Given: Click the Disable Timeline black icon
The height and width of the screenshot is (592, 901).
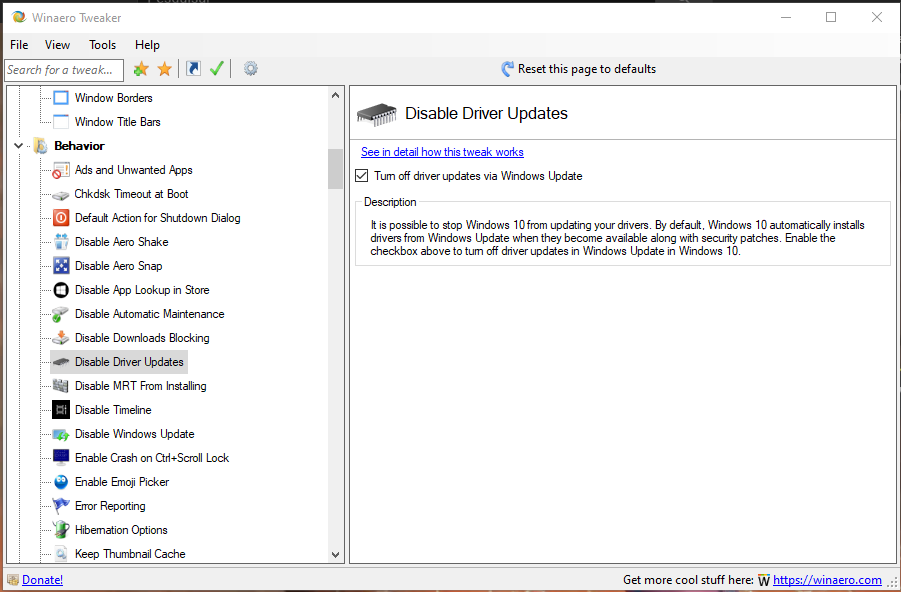Looking at the screenshot, I should [x=61, y=410].
